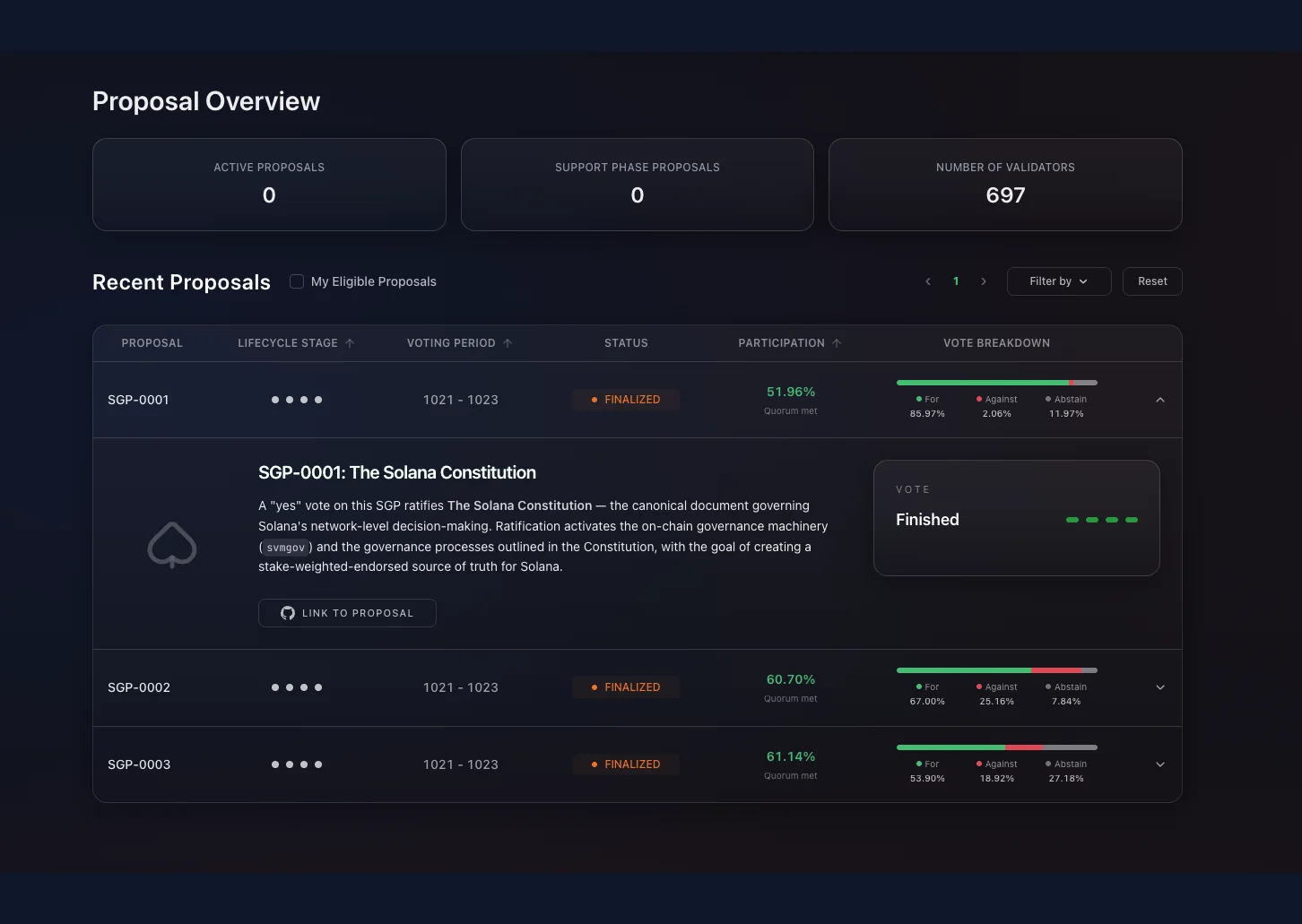
Task: Click the 25.16% Against value
Action: click(997, 702)
